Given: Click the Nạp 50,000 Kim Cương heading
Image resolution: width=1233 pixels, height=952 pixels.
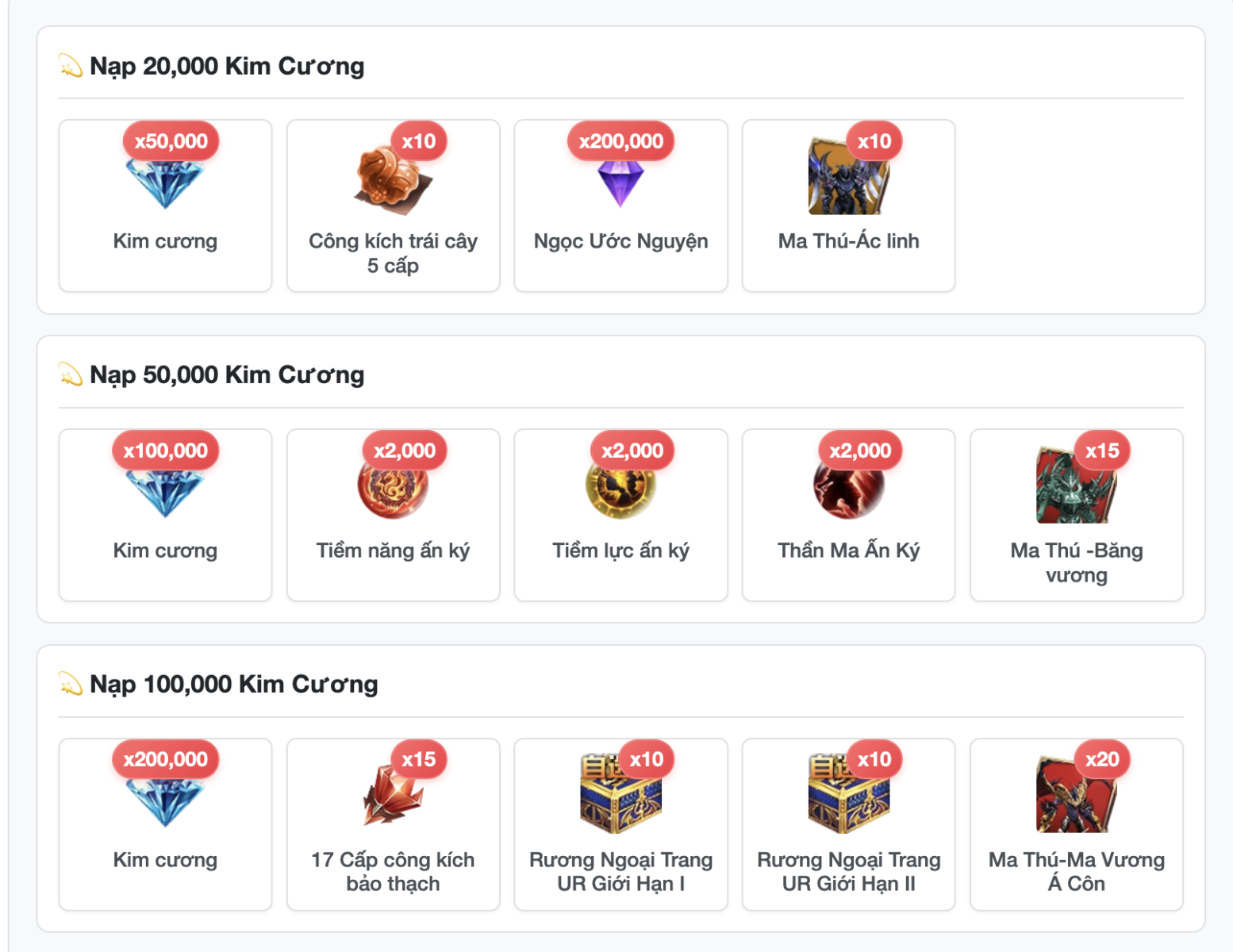Looking at the screenshot, I should tap(227, 374).
